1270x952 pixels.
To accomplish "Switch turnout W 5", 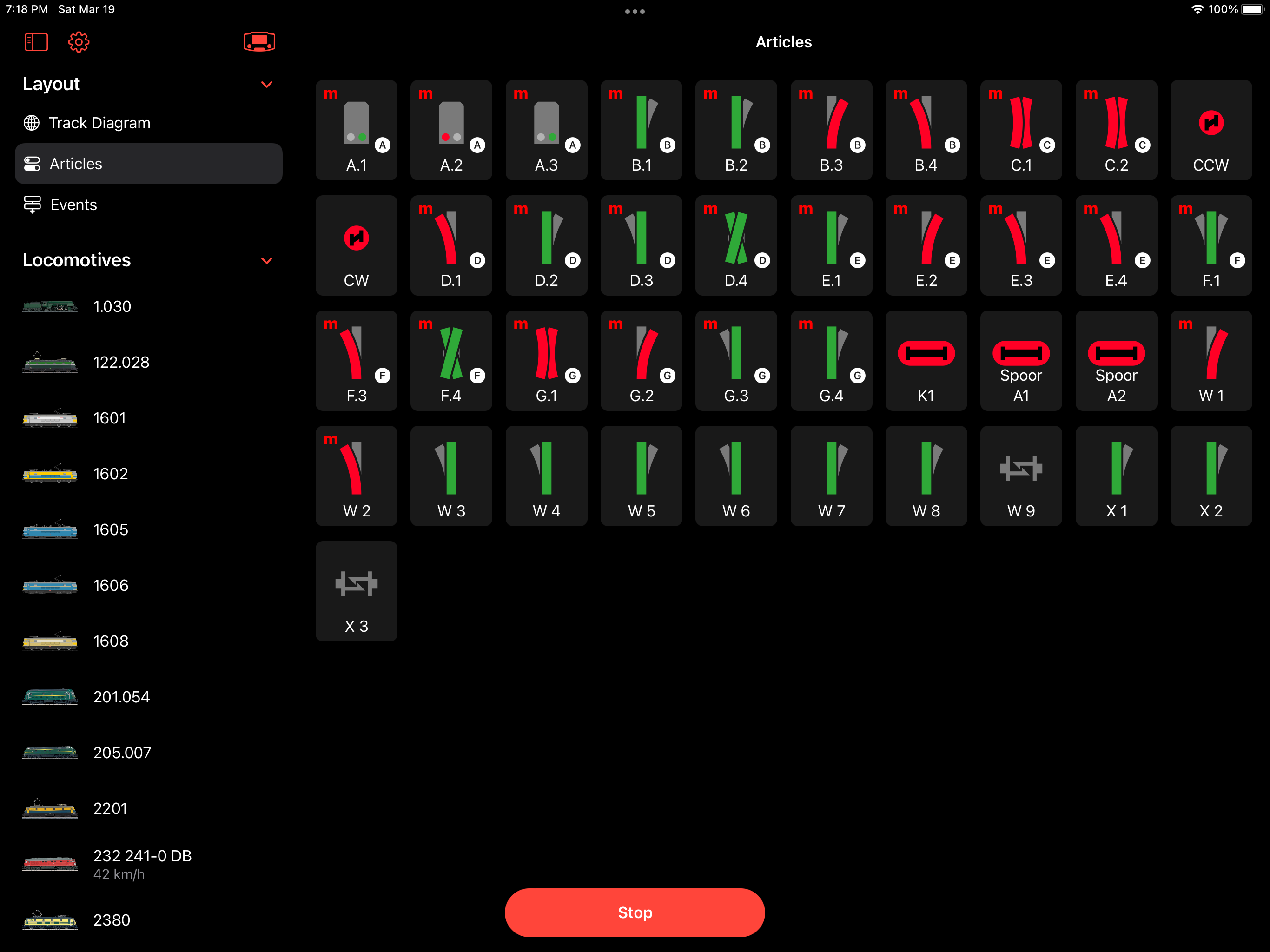I will tap(642, 476).
